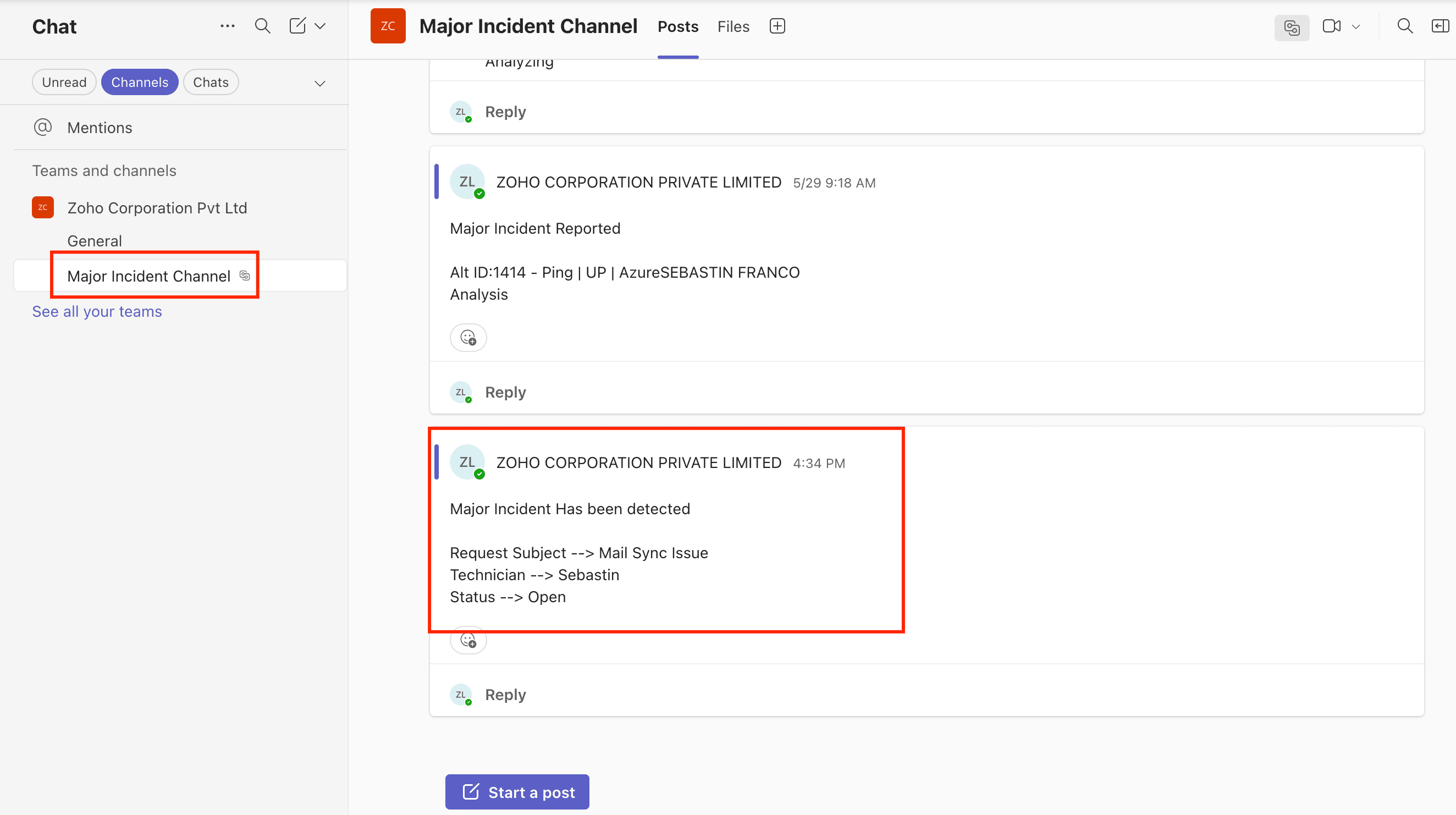This screenshot has width=1456, height=815.
Task: Expand the filter options chevron beside Chats
Action: (x=320, y=84)
